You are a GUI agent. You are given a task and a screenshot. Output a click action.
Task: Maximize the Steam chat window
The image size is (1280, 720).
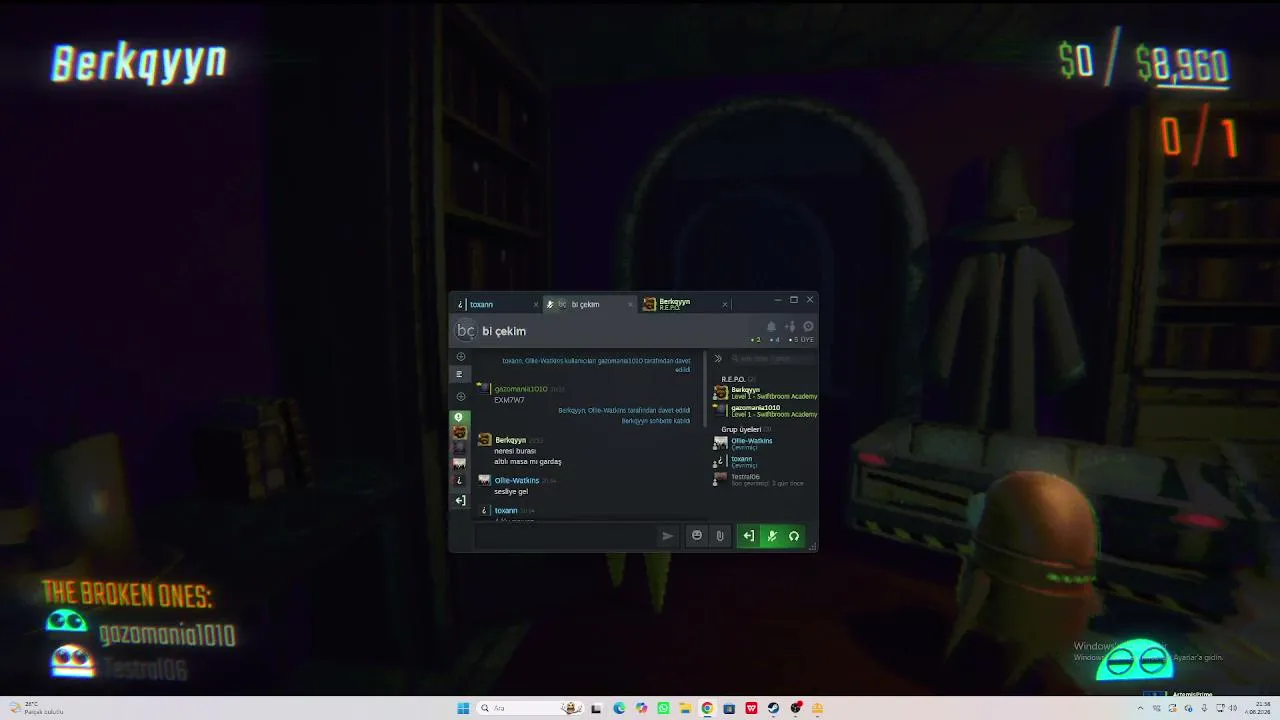point(794,300)
